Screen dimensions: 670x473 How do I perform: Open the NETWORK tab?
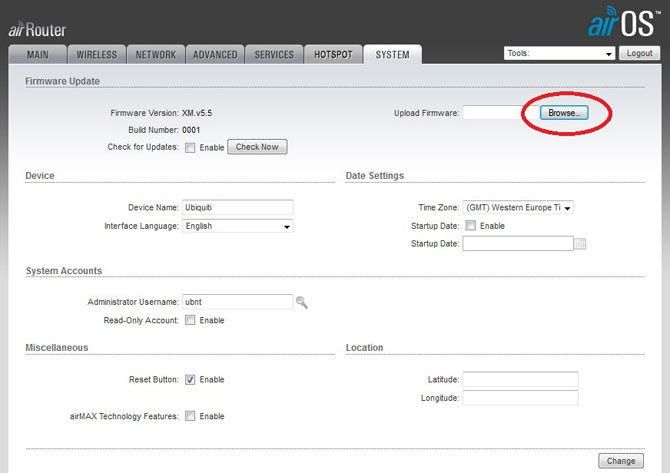[155, 55]
